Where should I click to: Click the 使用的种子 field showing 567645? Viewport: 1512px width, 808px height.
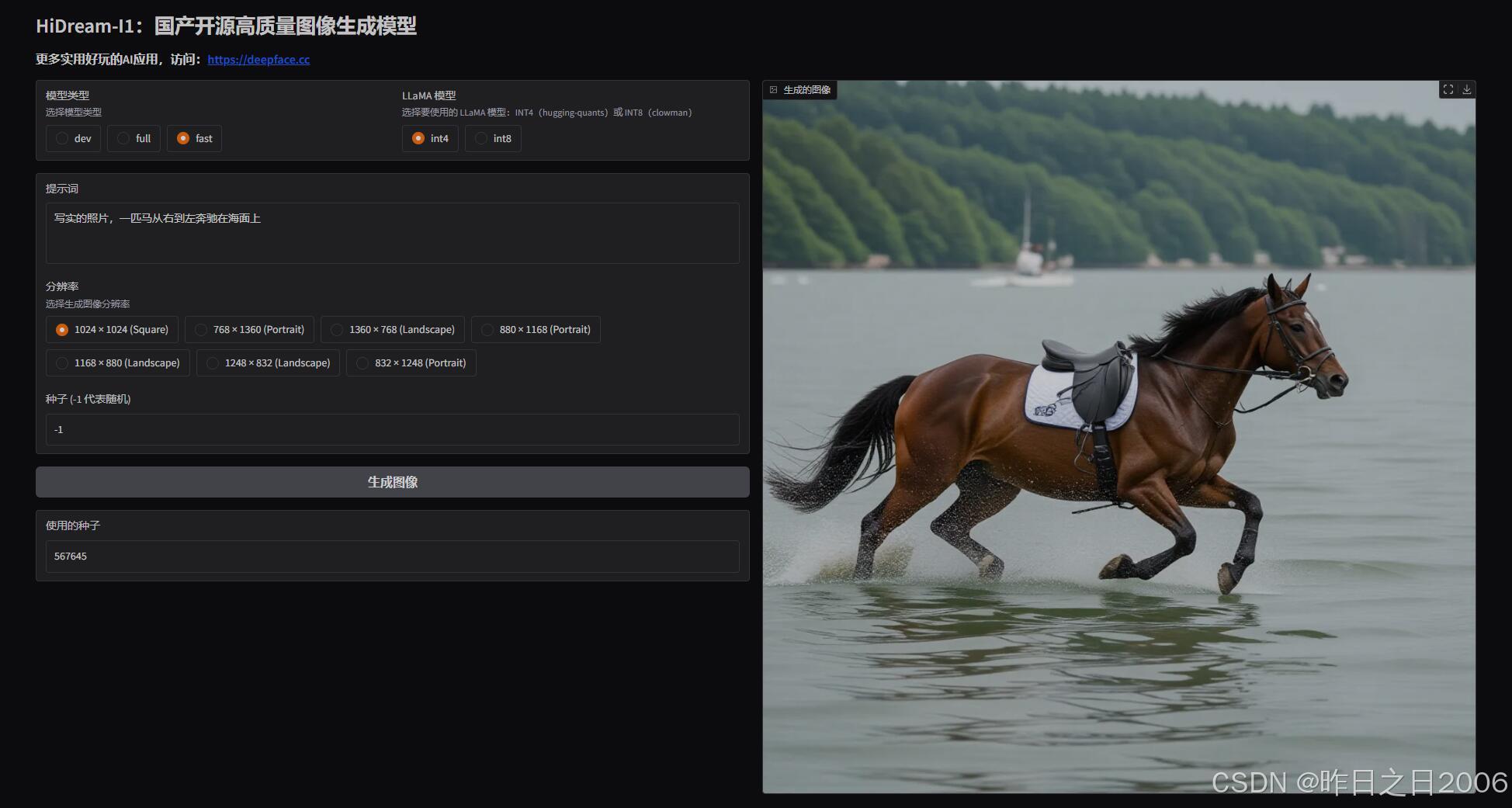393,557
